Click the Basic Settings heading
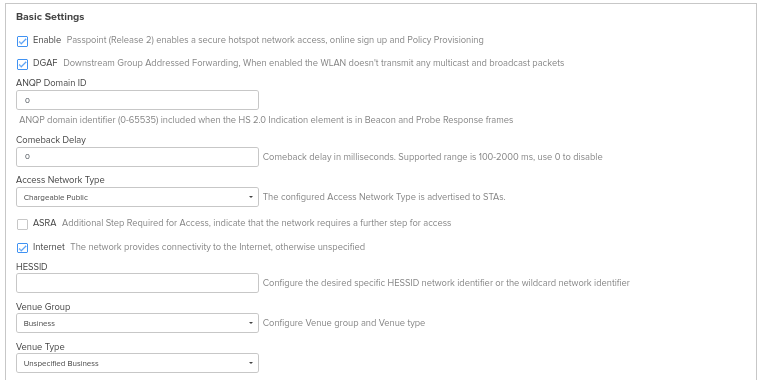757x380 pixels. pos(50,17)
